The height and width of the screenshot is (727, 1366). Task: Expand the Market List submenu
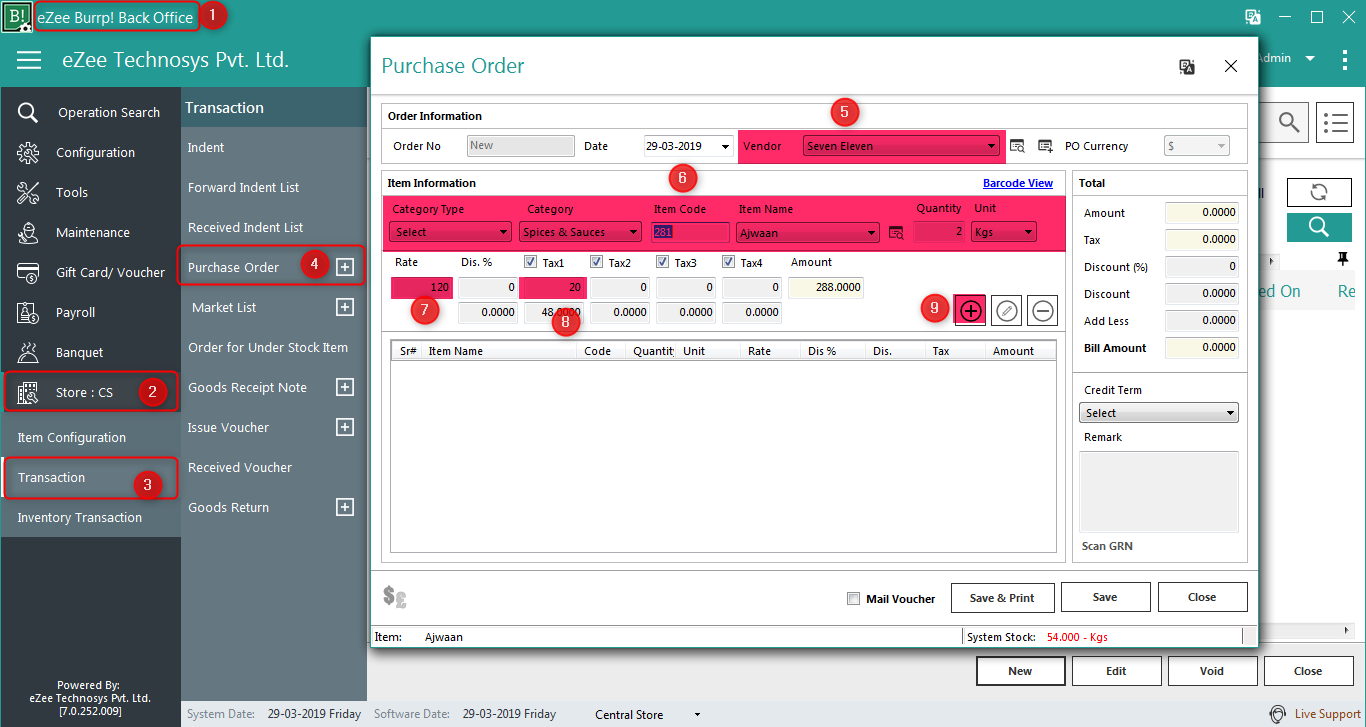pos(345,307)
